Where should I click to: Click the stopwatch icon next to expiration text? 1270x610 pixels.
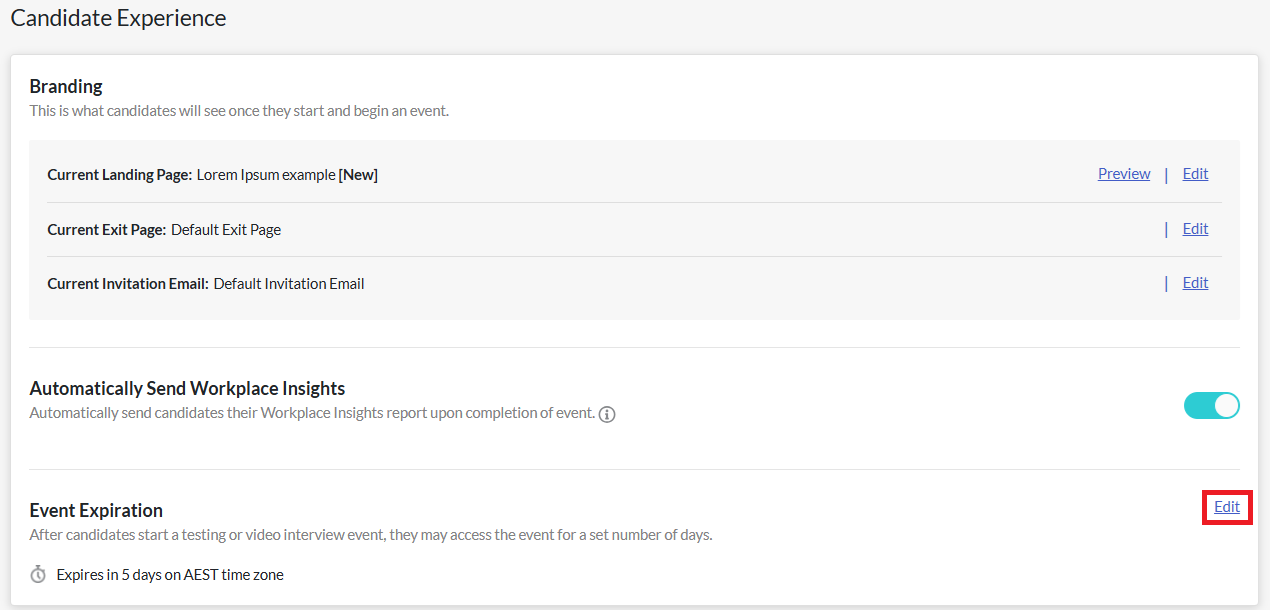coord(38,575)
